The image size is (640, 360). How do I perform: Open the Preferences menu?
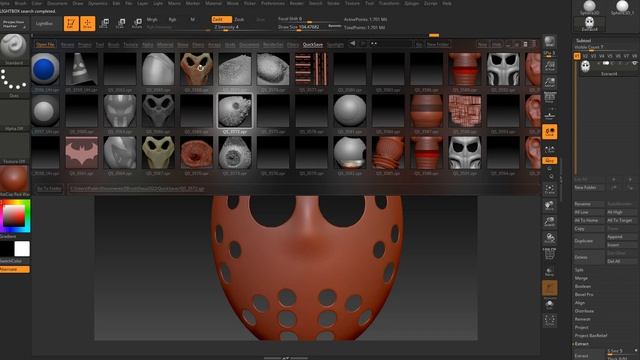(x=273, y=3)
